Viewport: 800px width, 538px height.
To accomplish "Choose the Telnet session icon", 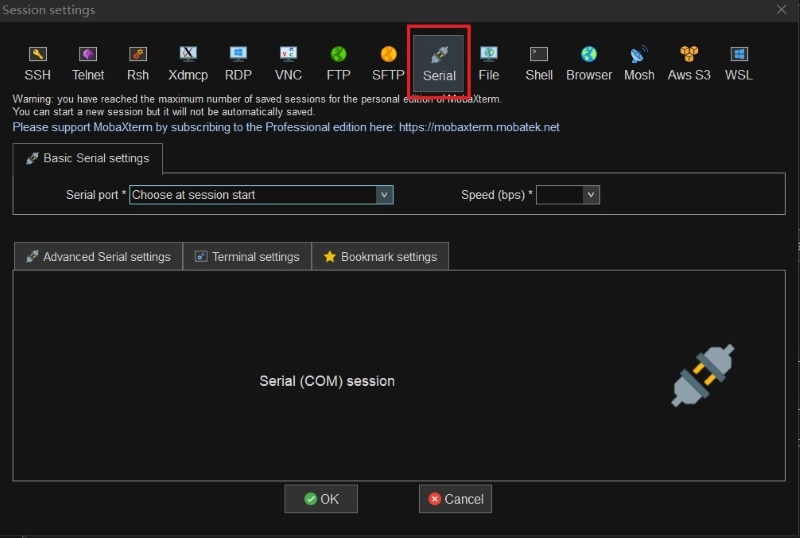I will (88, 63).
